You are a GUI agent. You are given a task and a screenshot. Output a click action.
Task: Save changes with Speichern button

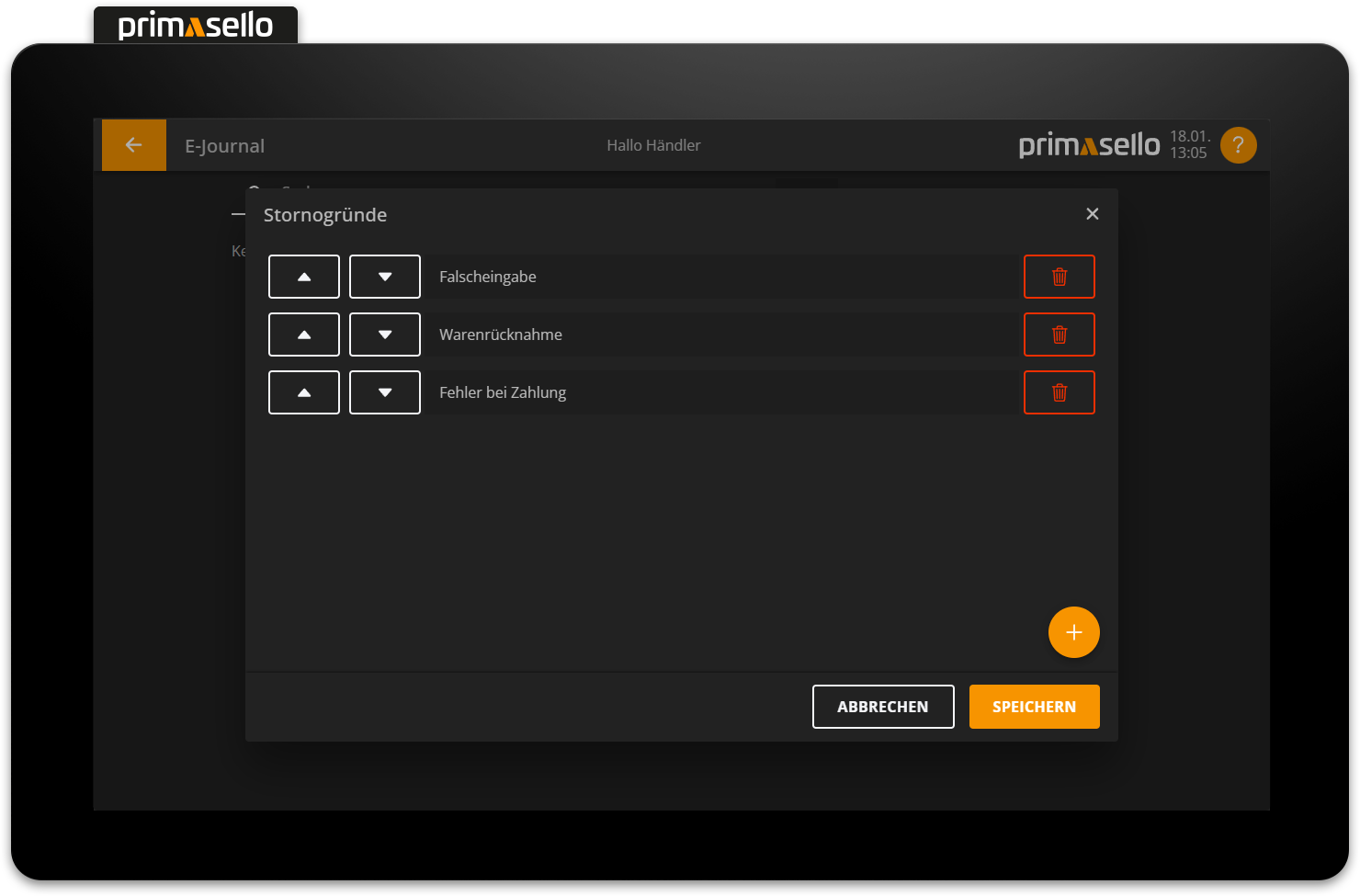[x=1034, y=707]
